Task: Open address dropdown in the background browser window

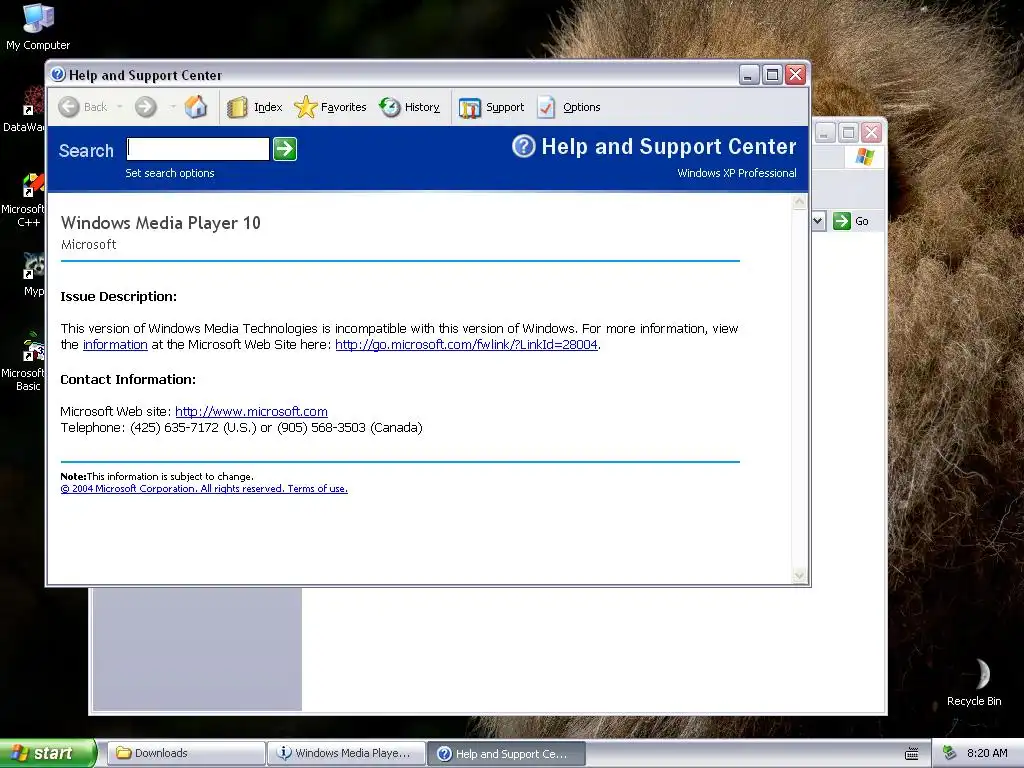Action: pos(818,221)
